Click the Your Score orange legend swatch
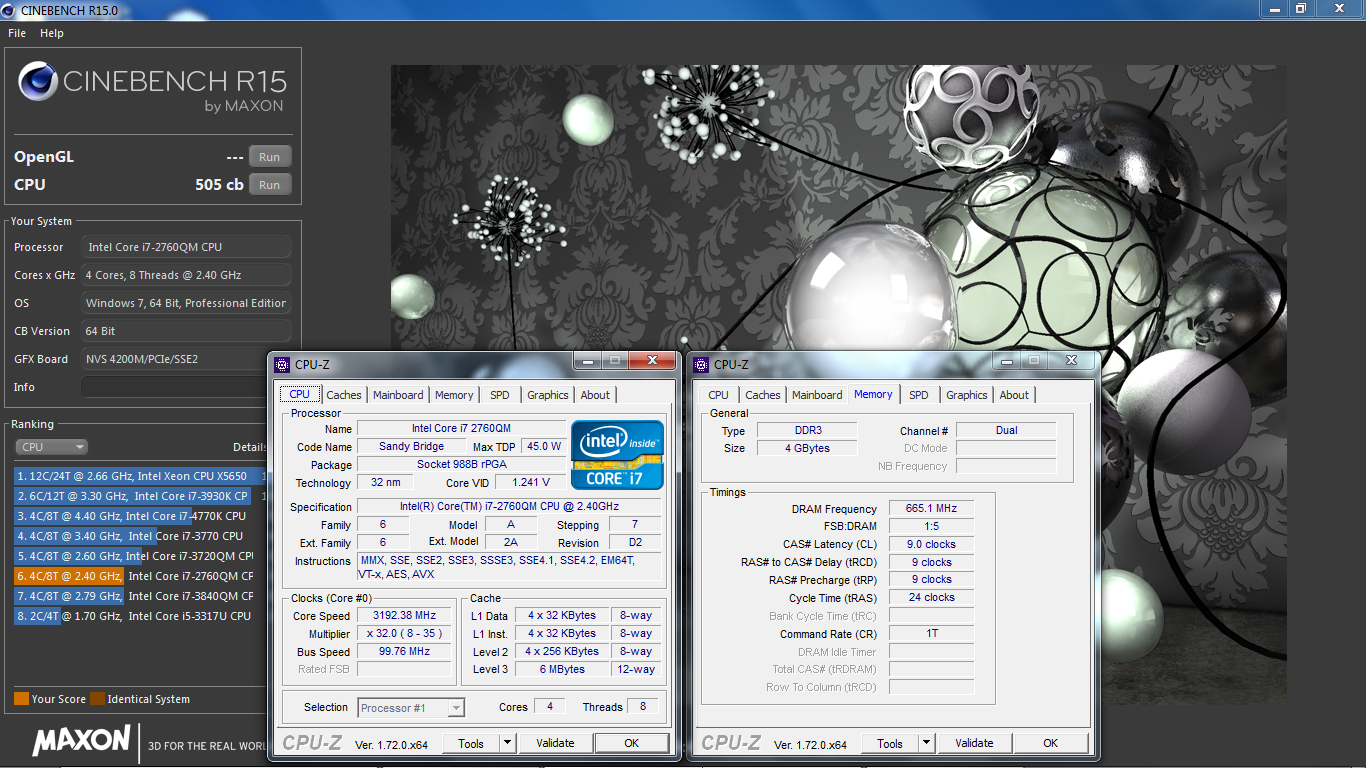Image resolution: width=1366 pixels, height=768 pixels. tap(21, 699)
